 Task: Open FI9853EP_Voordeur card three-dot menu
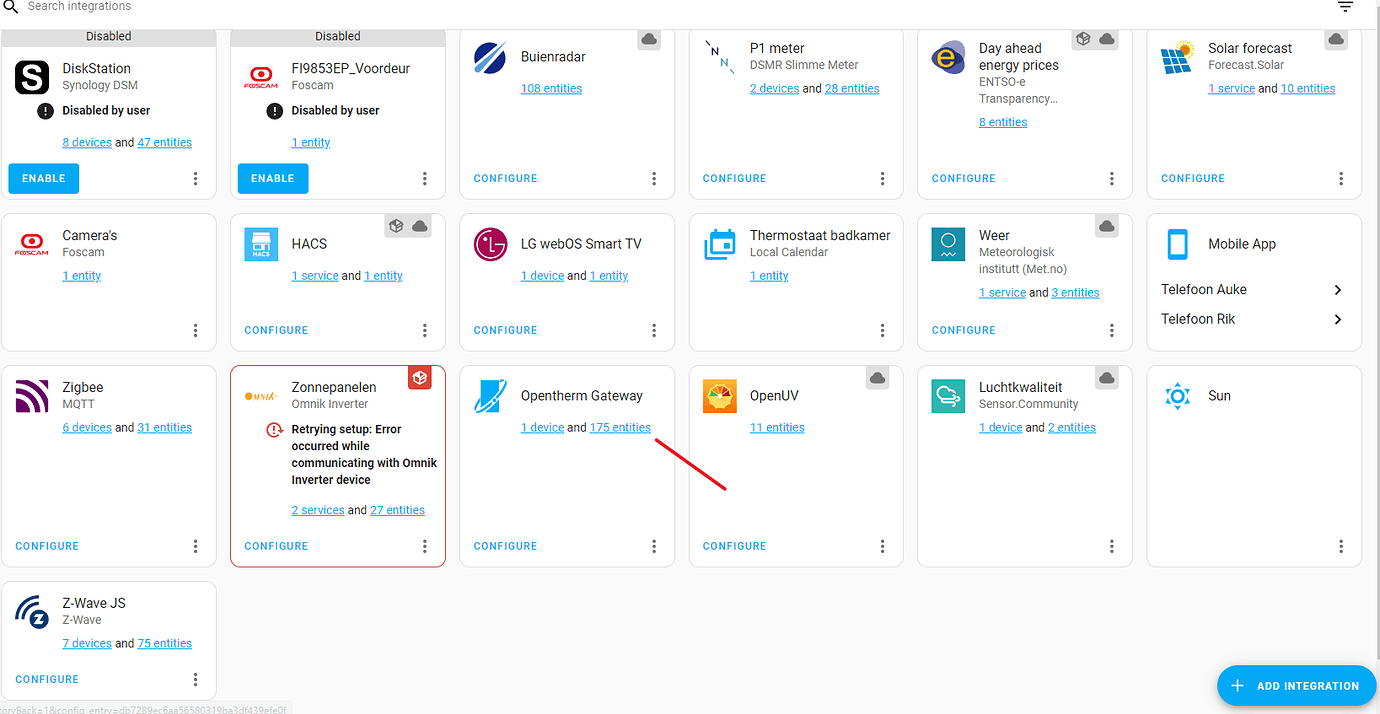click(424, 179)
